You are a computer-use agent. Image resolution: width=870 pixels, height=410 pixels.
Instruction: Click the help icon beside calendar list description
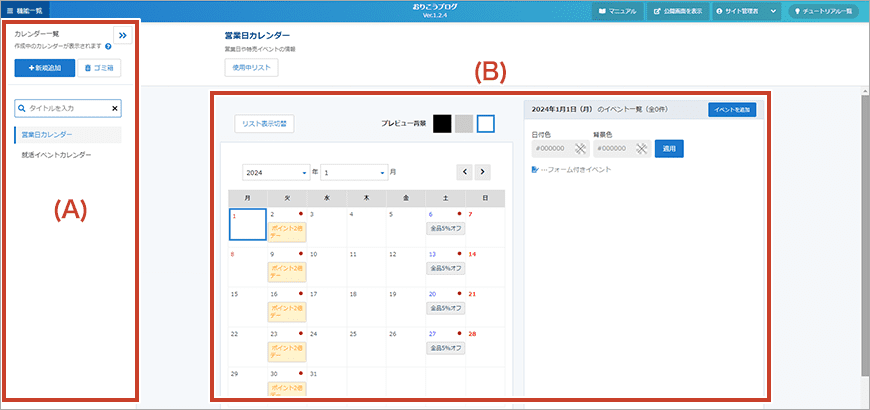[108, 46]
